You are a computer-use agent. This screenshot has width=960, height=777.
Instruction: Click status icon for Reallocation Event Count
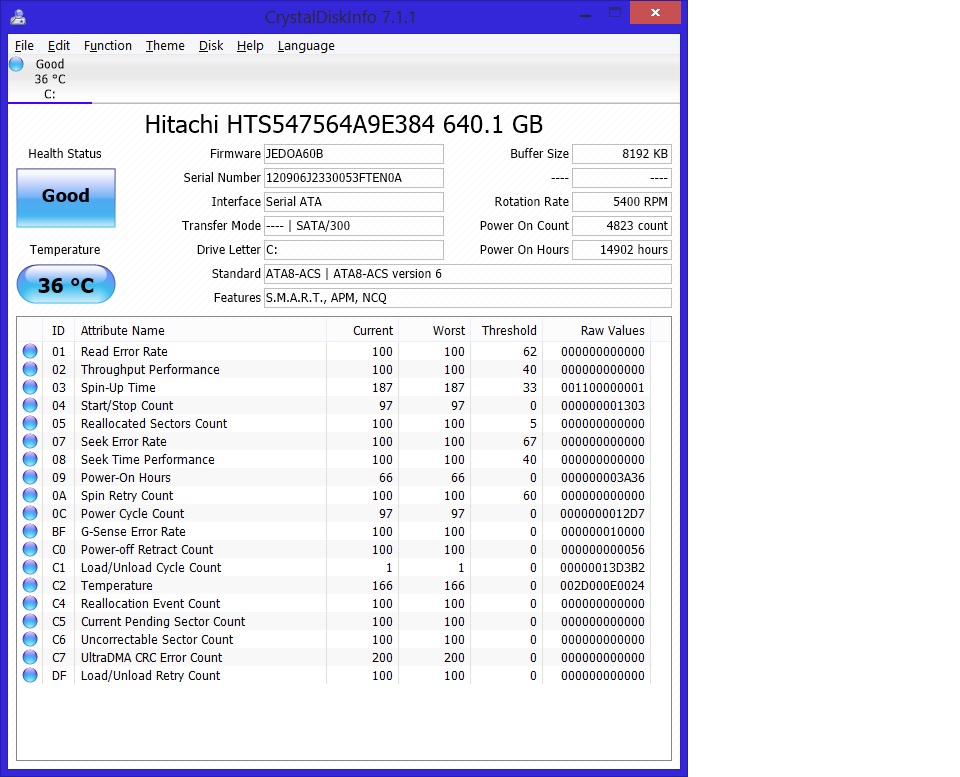tap(30, 603)
